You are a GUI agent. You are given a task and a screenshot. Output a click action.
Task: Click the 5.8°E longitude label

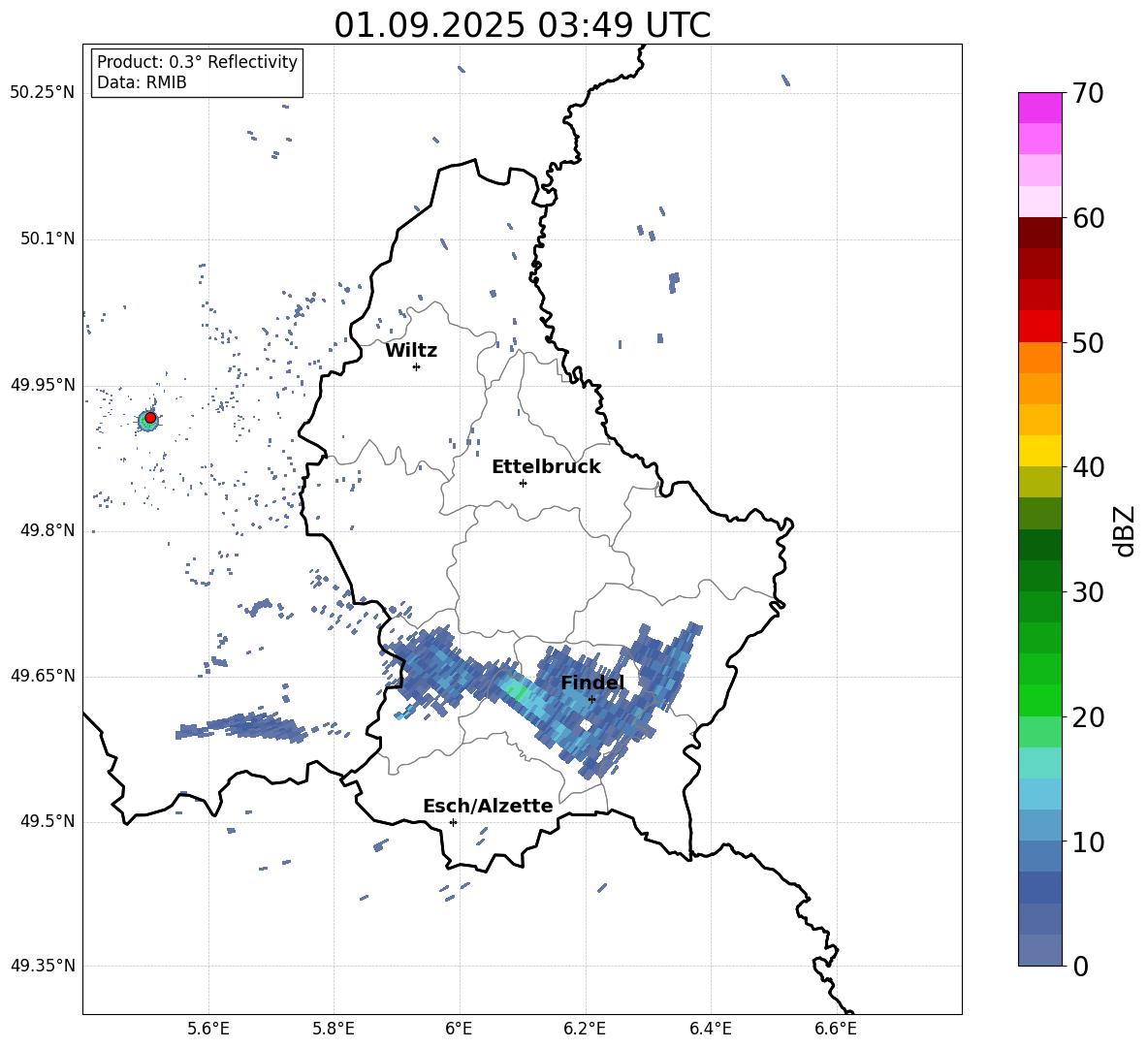tap(334, 1029)
